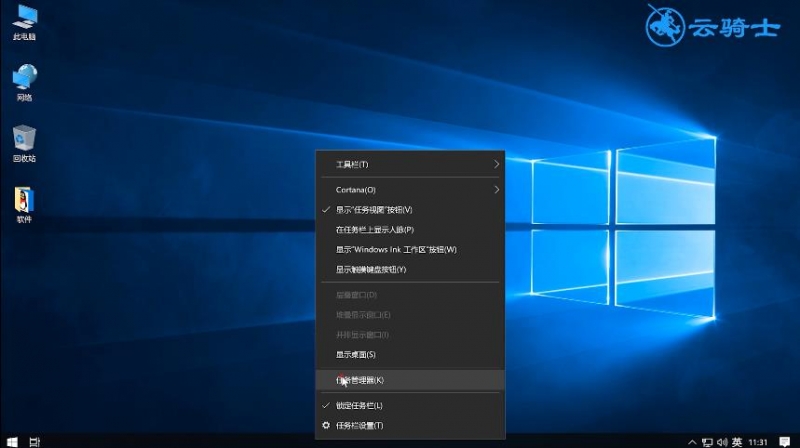
Task: Toggle 显示触摸键盘按钮(Y) option
Action: tap(410, 269)
